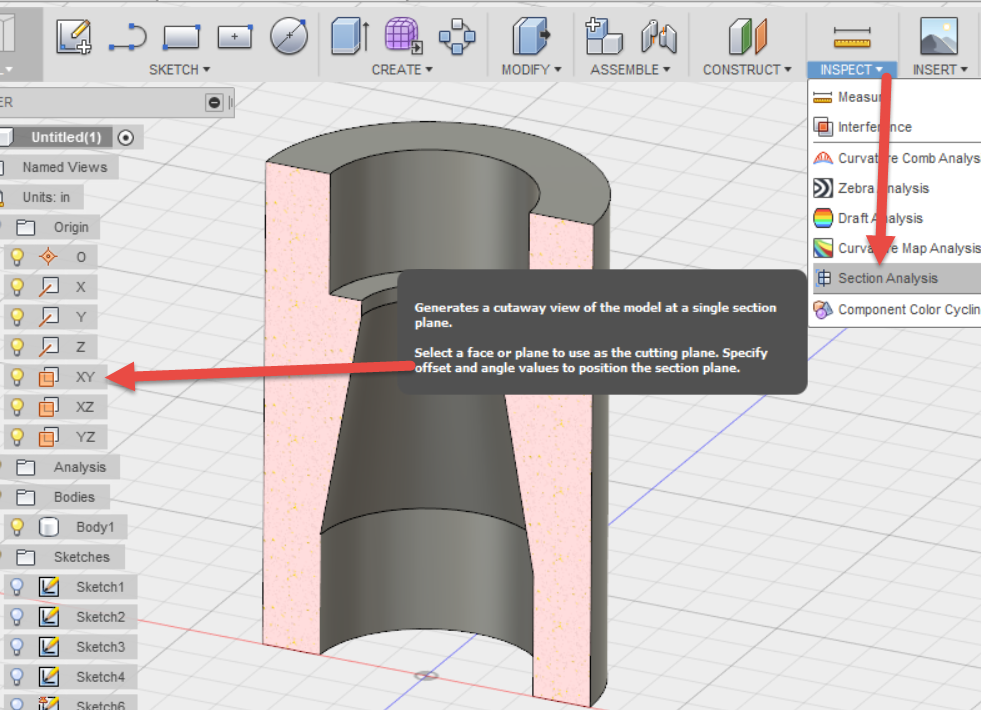981x710 pixels.
Task: Select the 2-Point Rectangle tool
Action: click(181, 36)
